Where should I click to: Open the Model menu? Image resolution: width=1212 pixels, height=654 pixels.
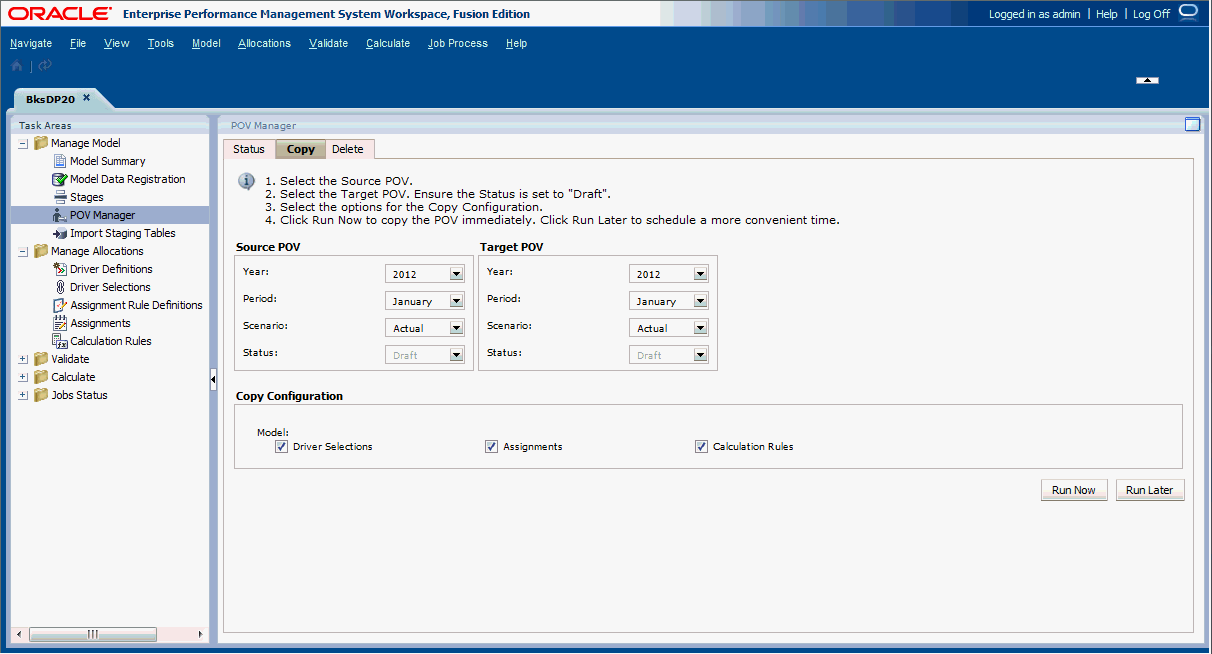point(206,43)
